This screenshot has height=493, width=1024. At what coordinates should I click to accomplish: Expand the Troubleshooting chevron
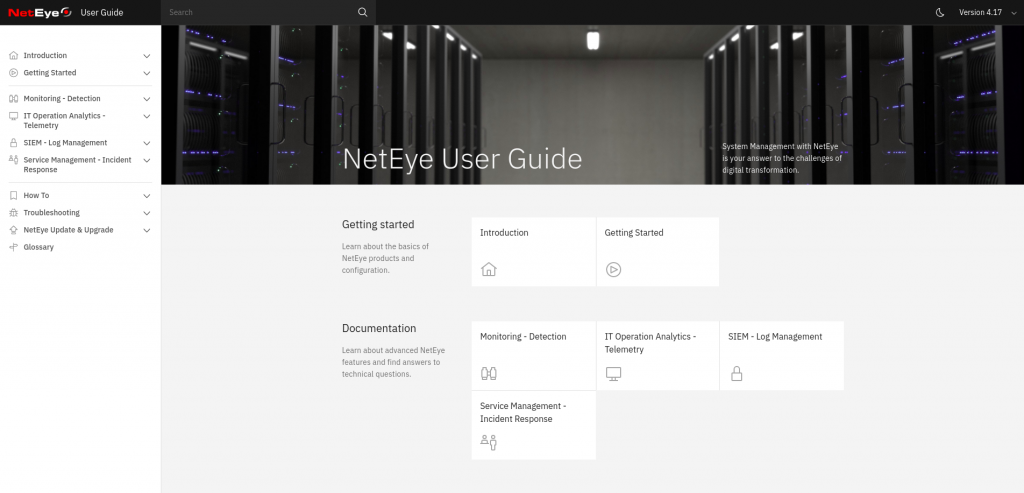click(x=147, y=213)
